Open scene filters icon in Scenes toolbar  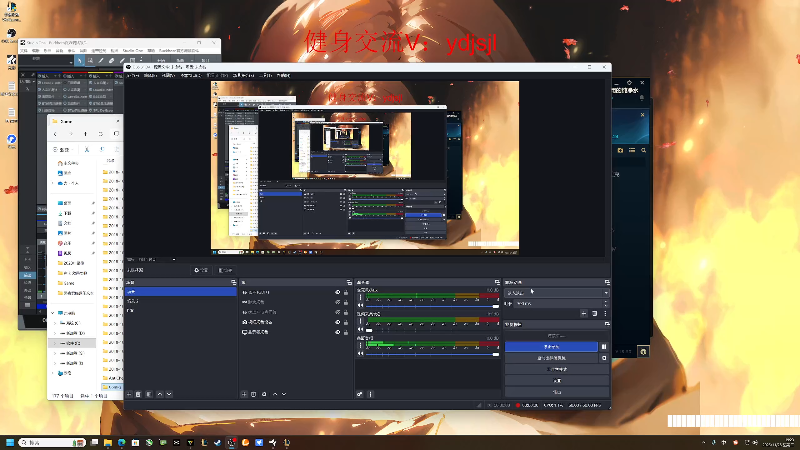[x=149, y=394]
